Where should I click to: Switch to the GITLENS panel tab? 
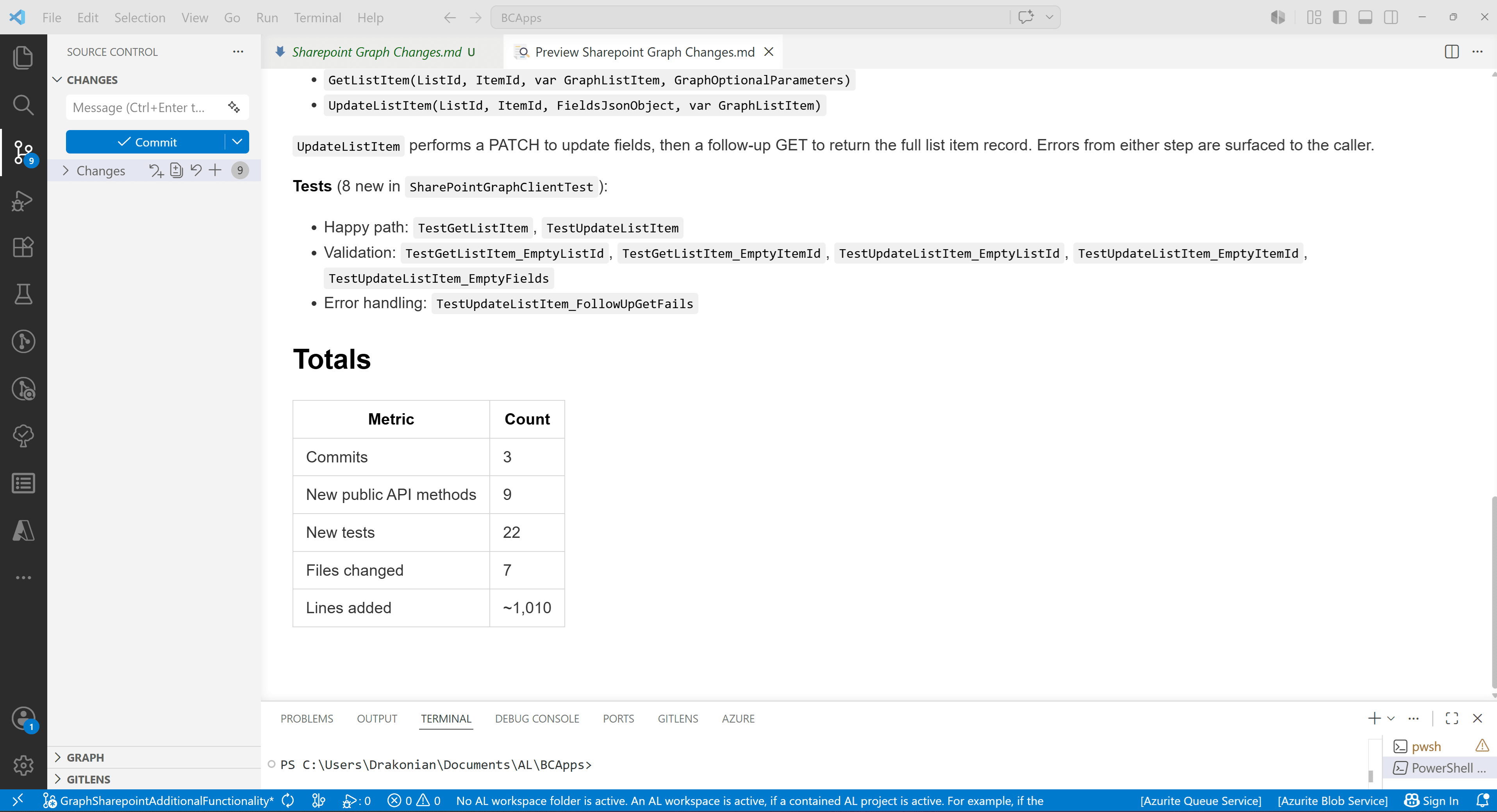678,718
